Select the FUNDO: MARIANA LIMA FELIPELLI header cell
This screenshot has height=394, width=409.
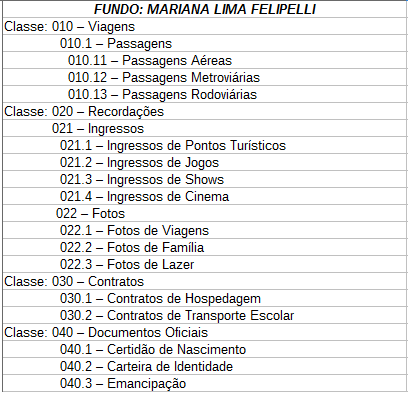coord(205,9)
